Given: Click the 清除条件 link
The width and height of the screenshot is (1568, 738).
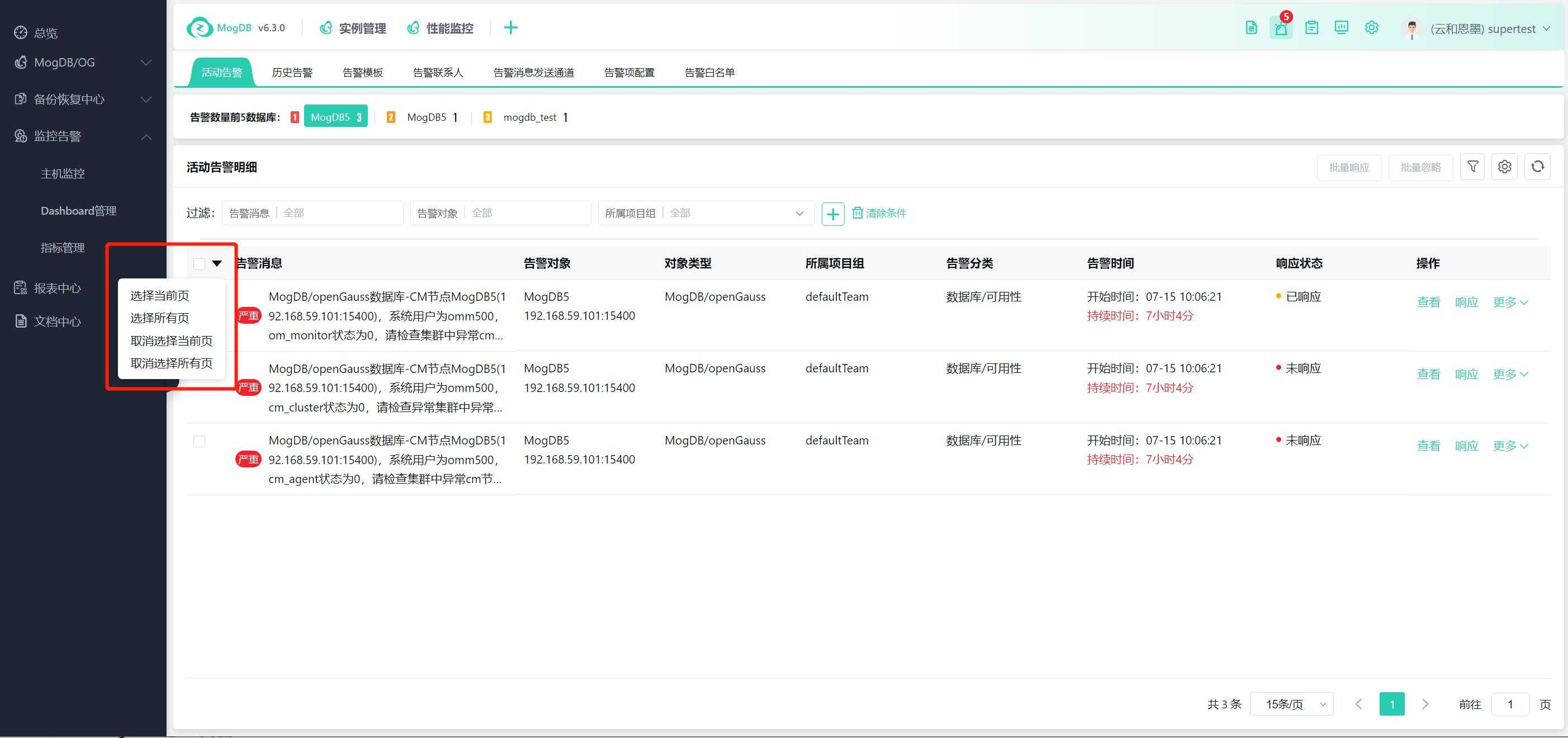Looking at the screenshot, I should tap(886, 213).
